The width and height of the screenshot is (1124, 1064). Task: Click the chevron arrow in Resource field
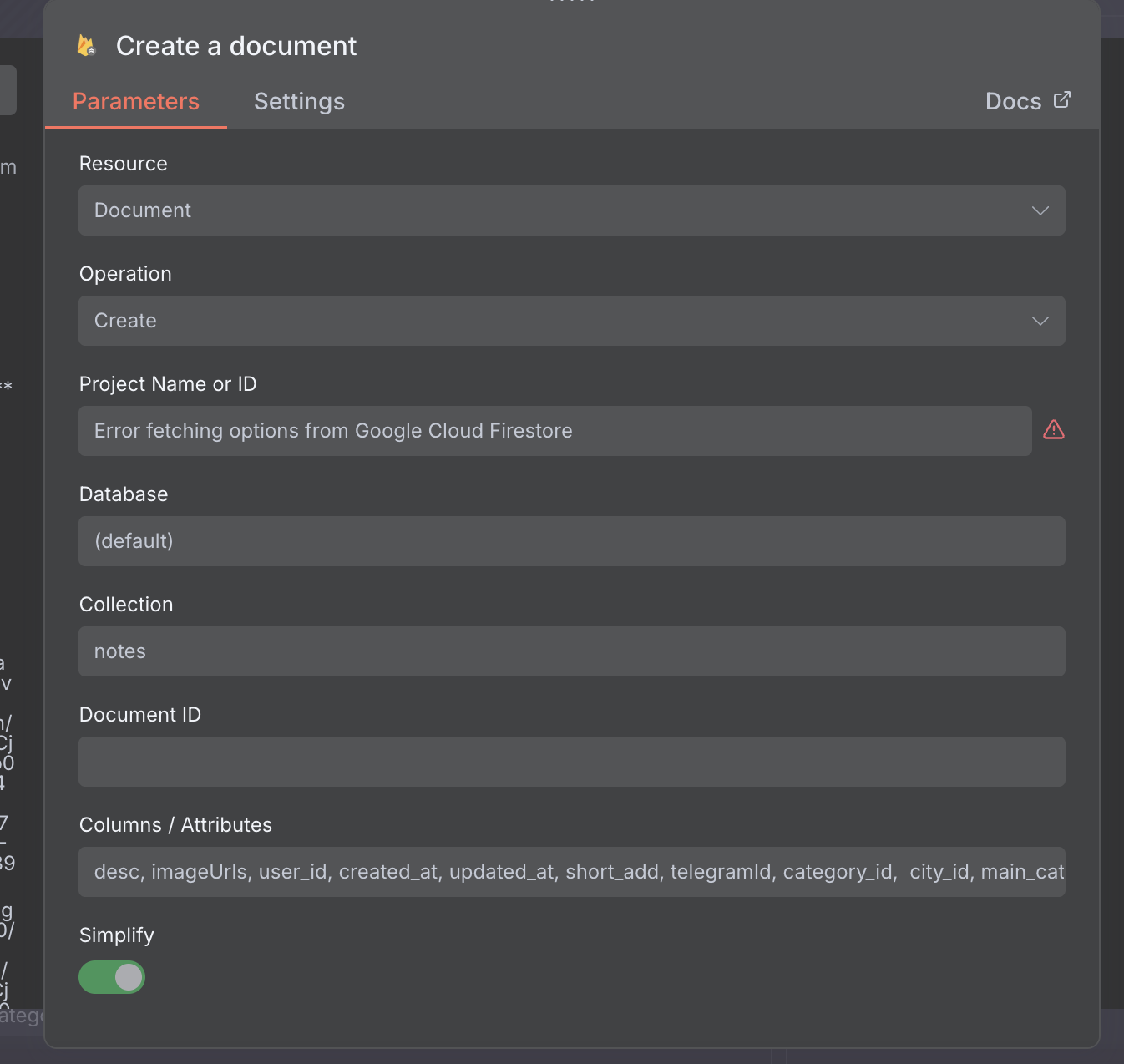click(x=1040, y=210)
